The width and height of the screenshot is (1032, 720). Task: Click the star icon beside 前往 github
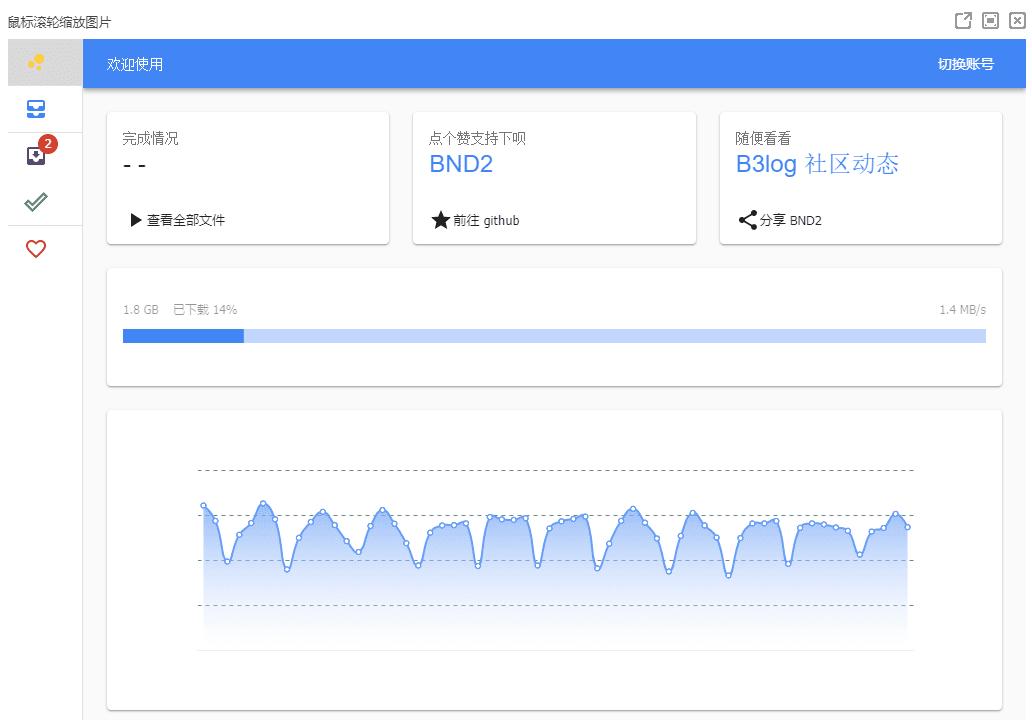click(x=440, y=220)
